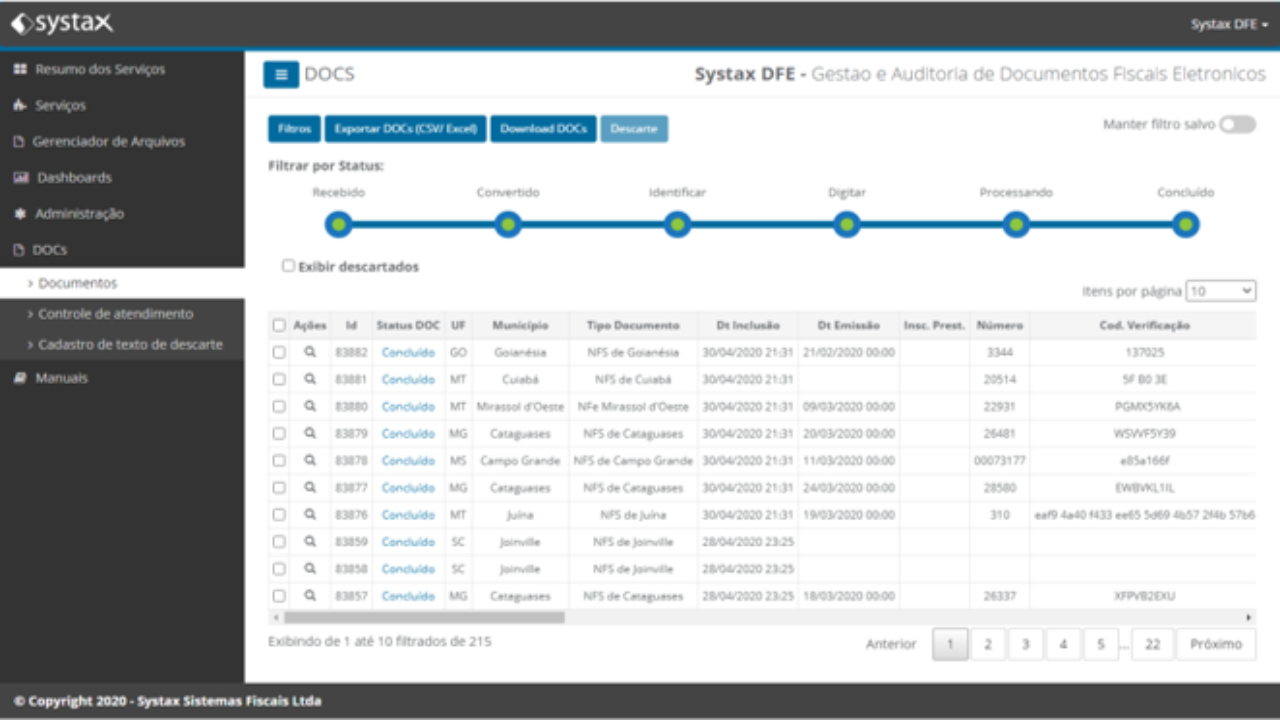The width and height of the screenshot is (1280, 720).
Task: Filter by Digitar status node
Action: point(847,225)
